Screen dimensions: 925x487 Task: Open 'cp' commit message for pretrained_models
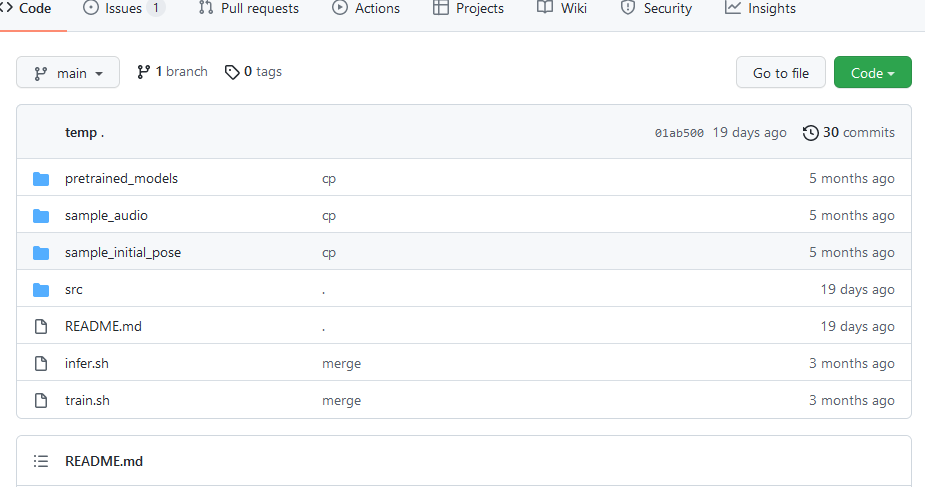pyautogui.click(x=329, y=179)
